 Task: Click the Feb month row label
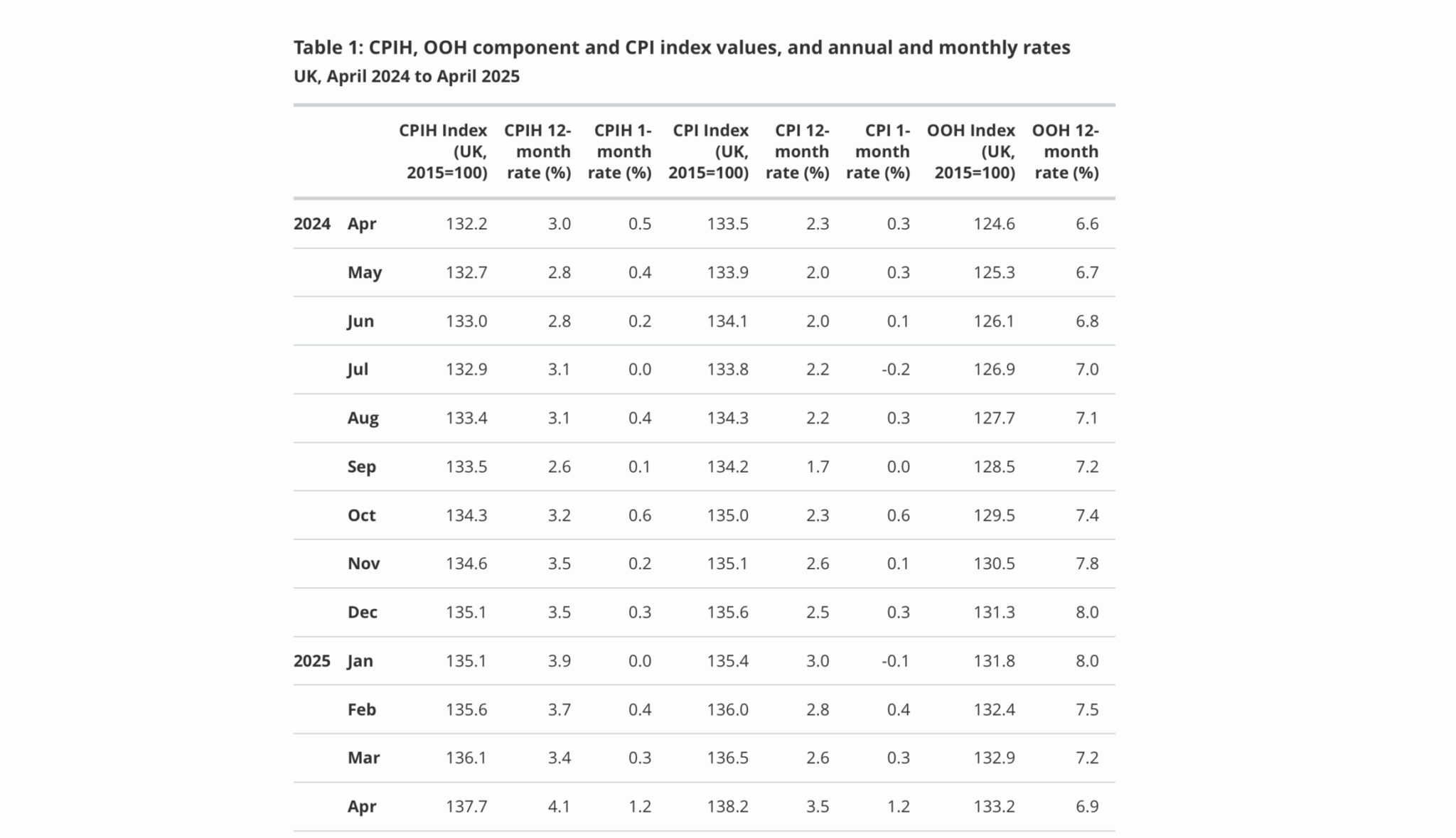pos(361,709)
